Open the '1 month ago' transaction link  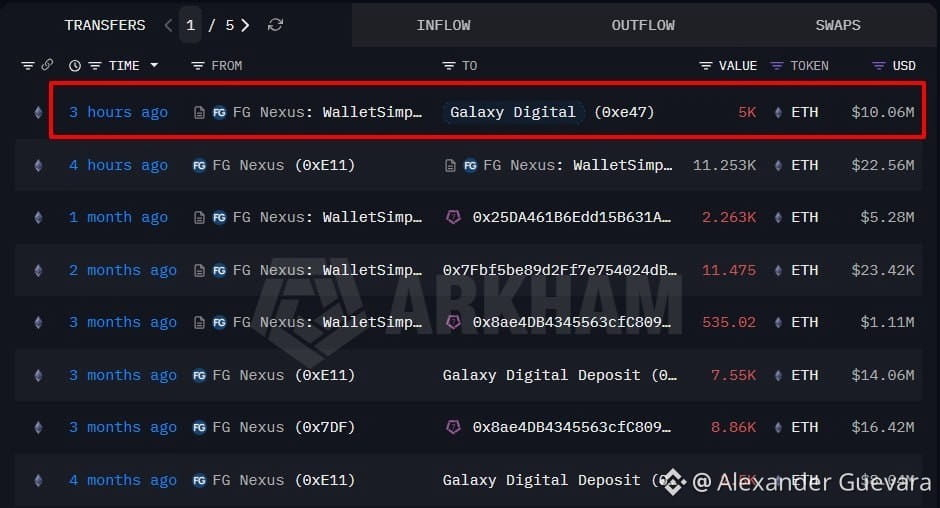[x=118, y=217]
